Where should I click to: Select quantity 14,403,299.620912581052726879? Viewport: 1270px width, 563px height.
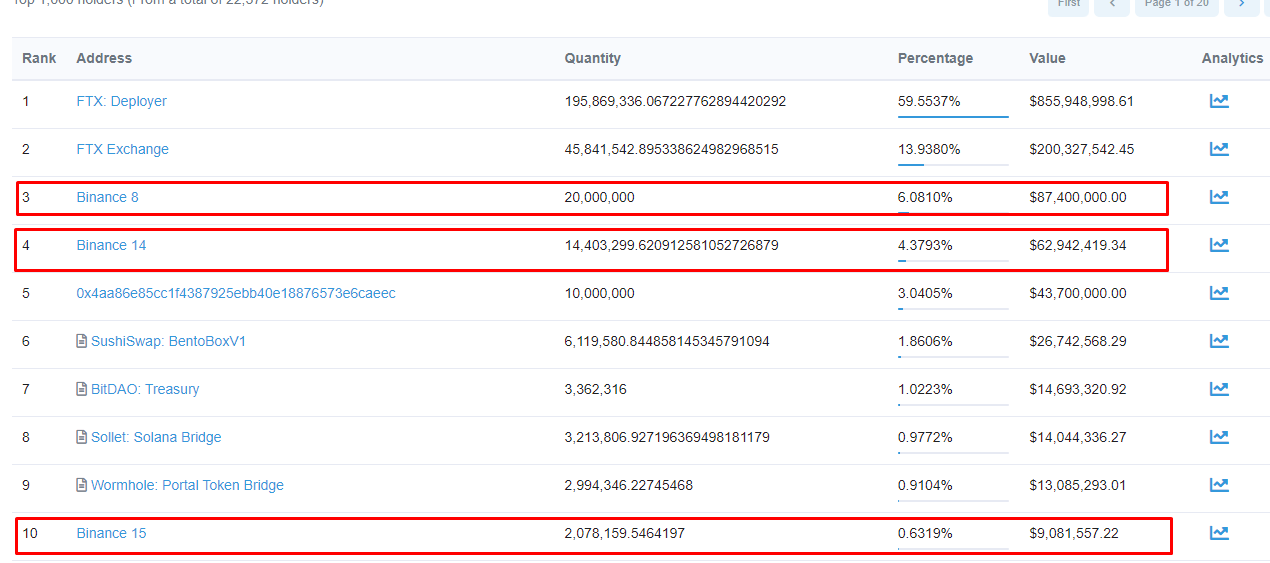(672, 245)
